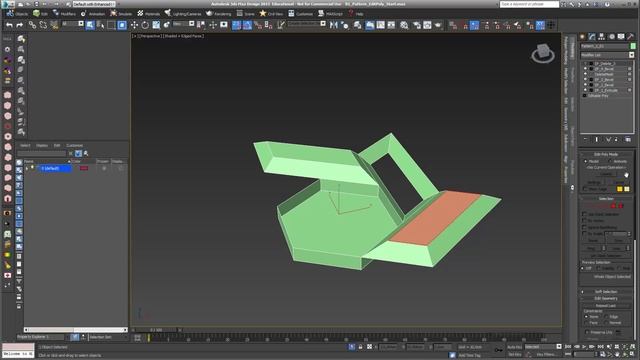Open the Hierarchy command panel tab
Image resolution: width=640 pixels, height=360 pixels.
(602, 37)
